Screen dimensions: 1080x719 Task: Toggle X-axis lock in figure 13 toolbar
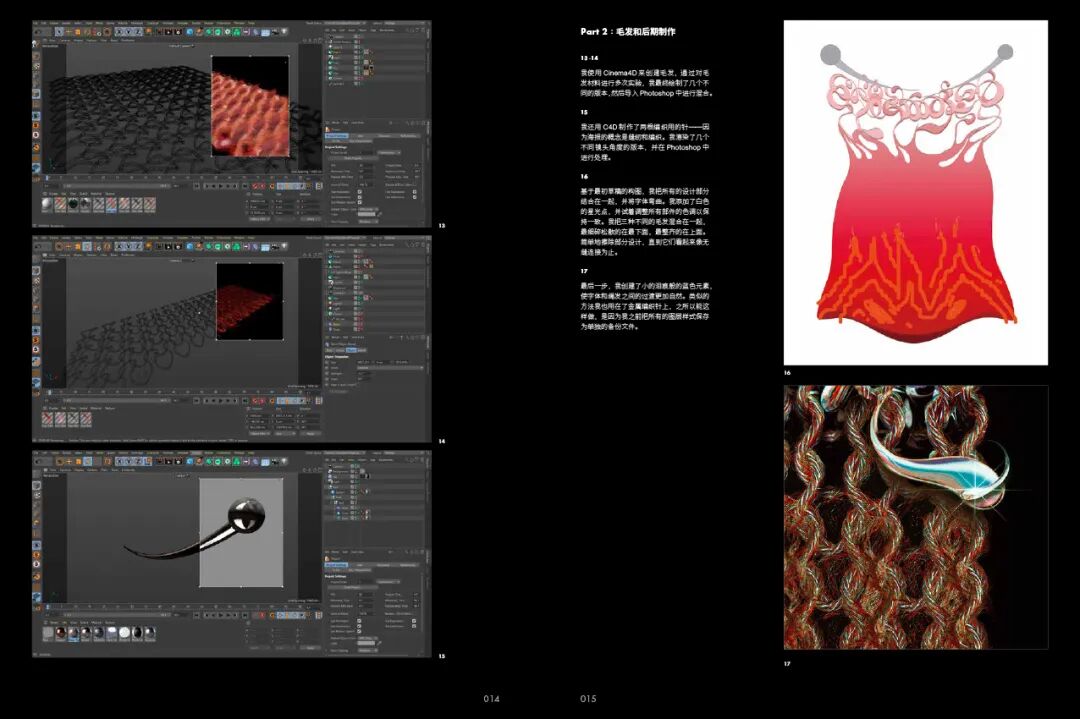(119, 32)
